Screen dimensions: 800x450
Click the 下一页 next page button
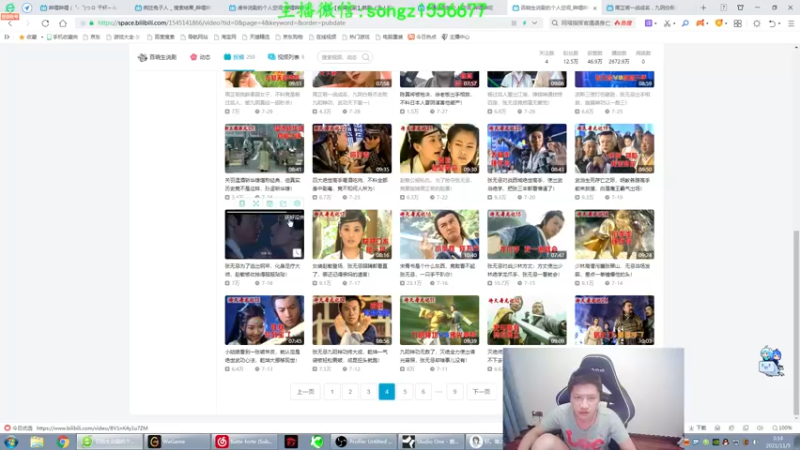[x=481, y=392]
